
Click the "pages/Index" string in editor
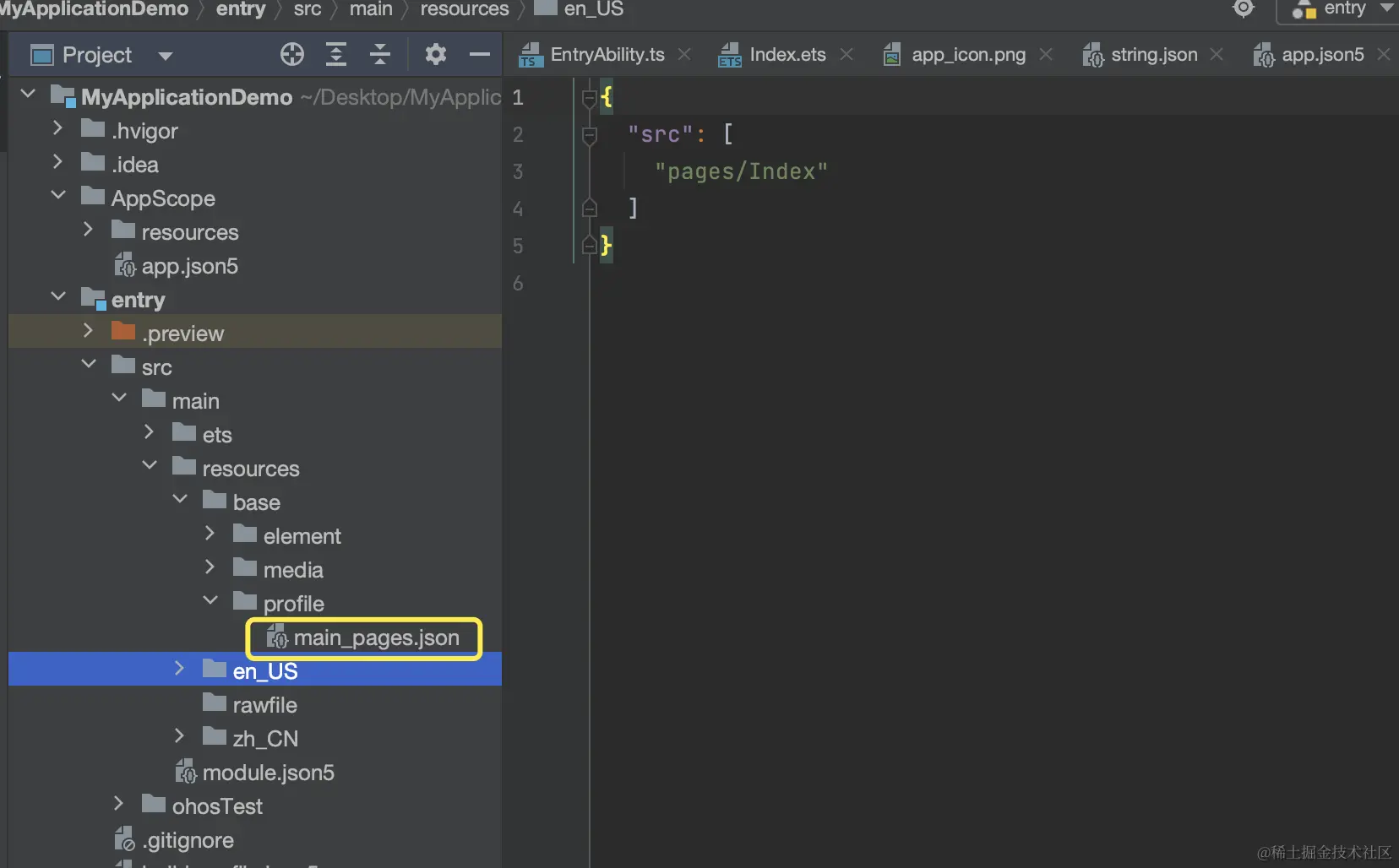741,171
